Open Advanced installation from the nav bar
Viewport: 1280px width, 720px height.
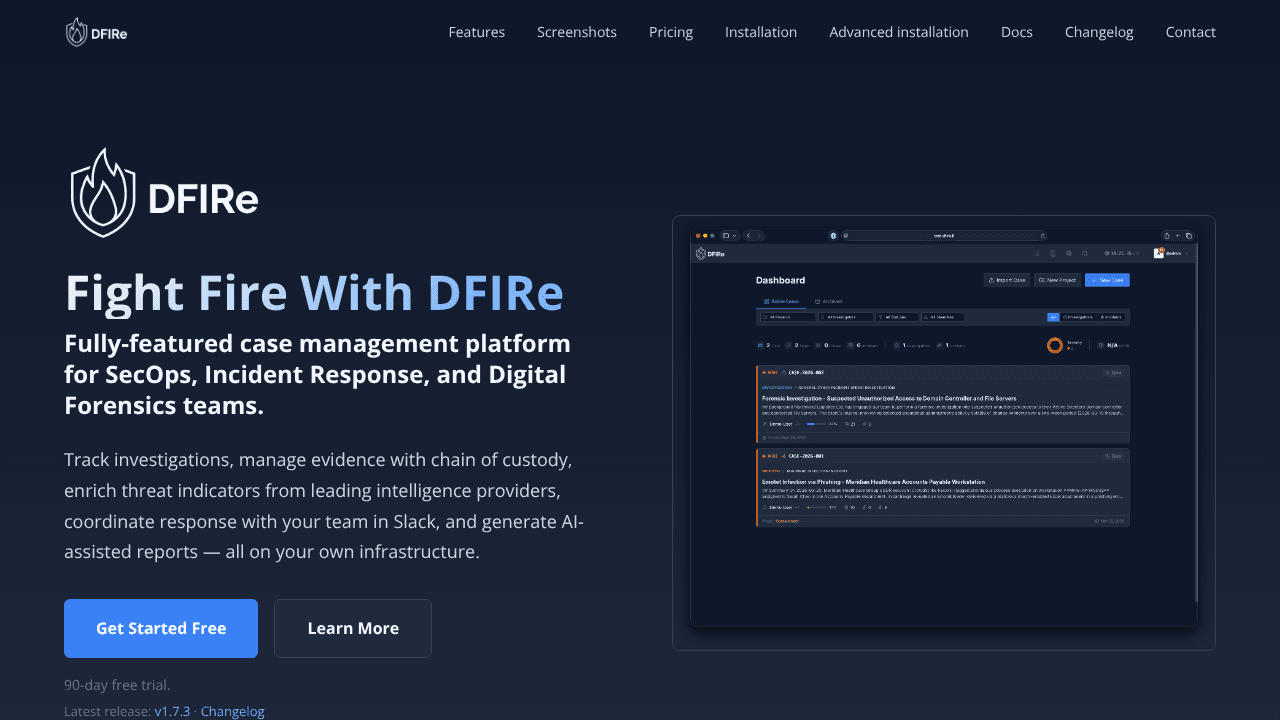coord(899,32)
